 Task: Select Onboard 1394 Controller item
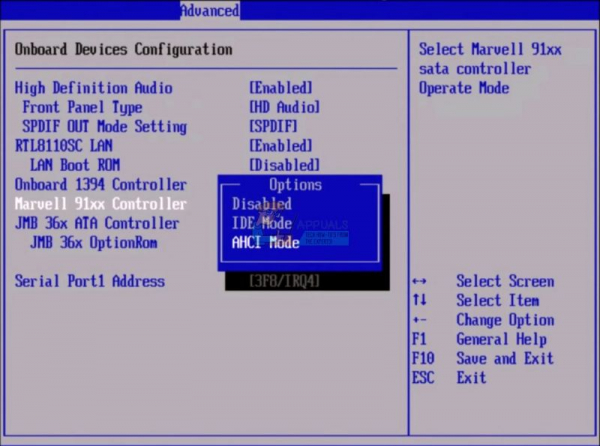[101, 185]
